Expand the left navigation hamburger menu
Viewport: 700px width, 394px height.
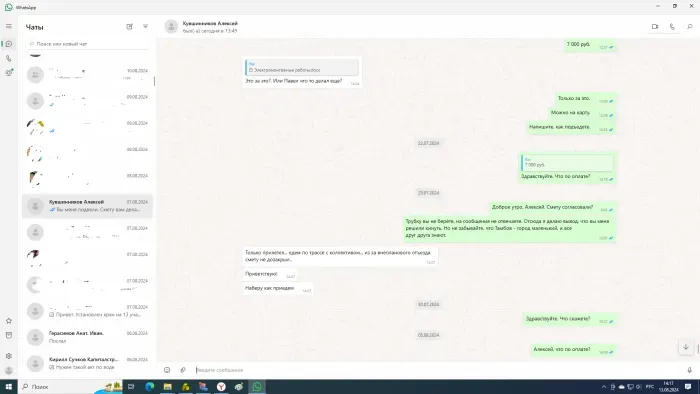8,26
